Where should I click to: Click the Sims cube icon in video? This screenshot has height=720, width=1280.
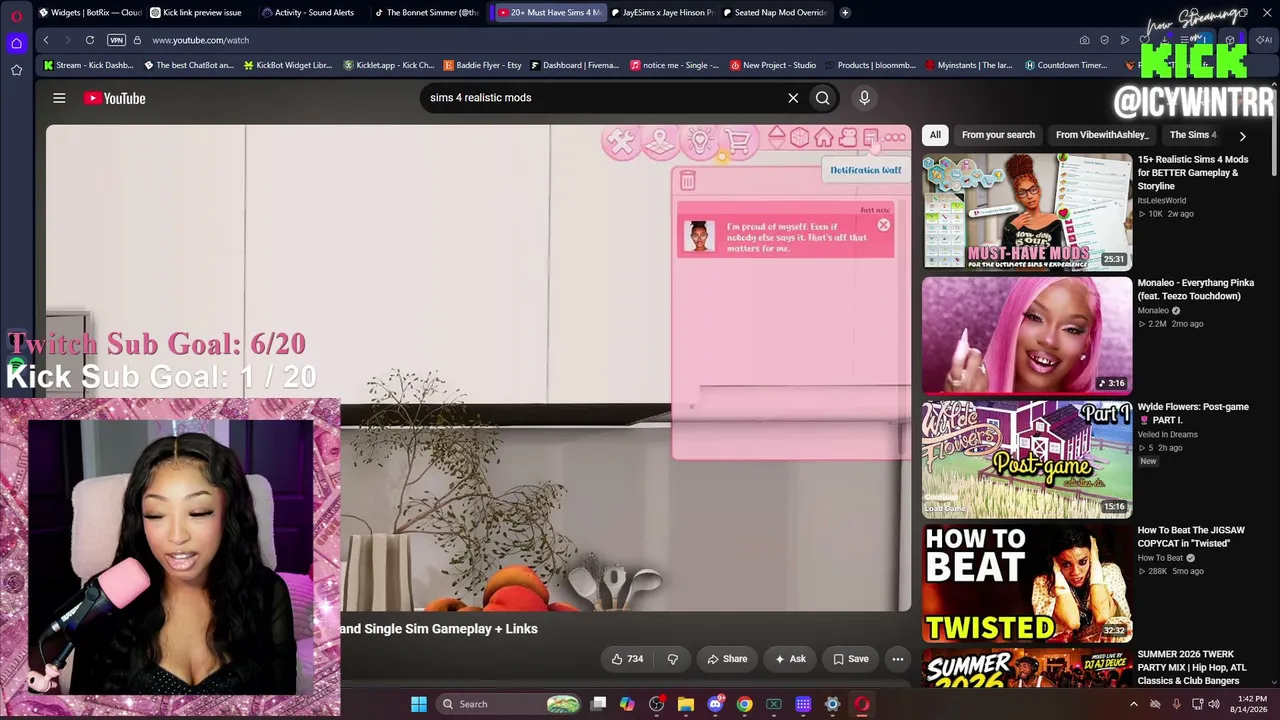[x=799, y=138]
